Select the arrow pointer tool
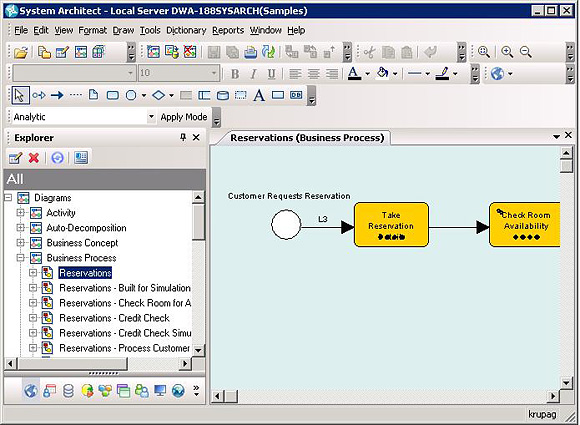The width and height of the screenshot is (580, 425). 19,95
